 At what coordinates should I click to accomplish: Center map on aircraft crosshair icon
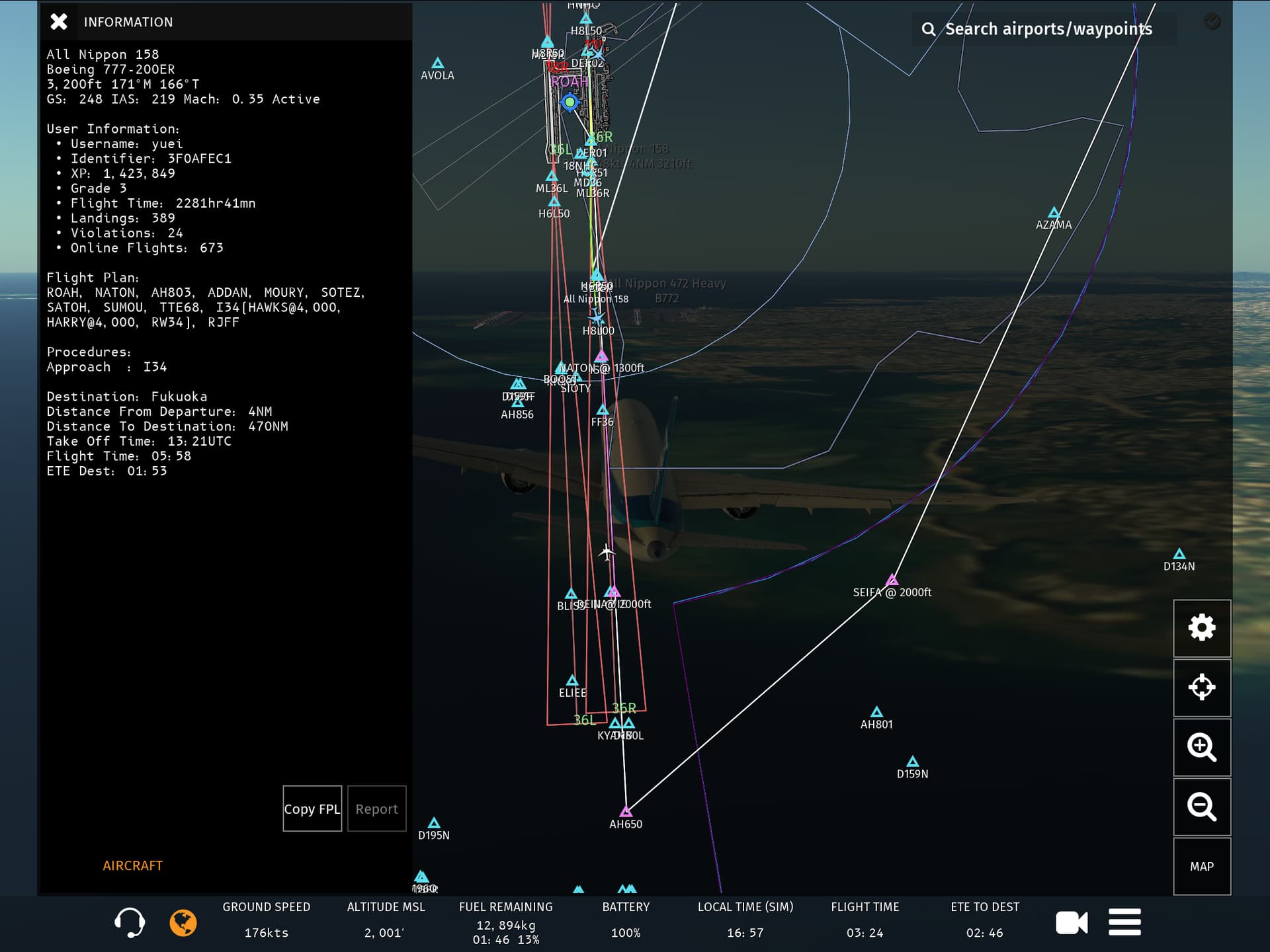(1201, 688)
